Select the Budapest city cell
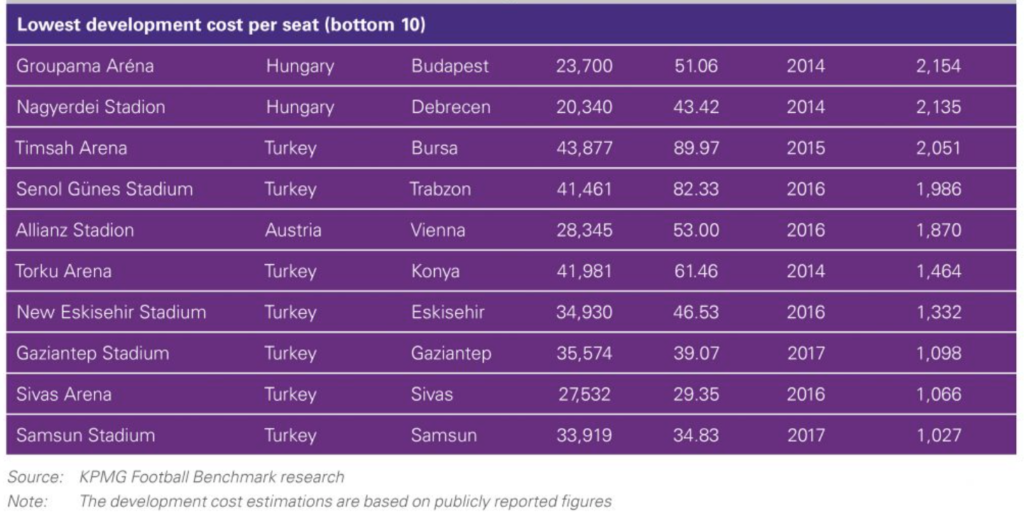Viewport: 1024px width, 514px height. [x=450, y=66]
